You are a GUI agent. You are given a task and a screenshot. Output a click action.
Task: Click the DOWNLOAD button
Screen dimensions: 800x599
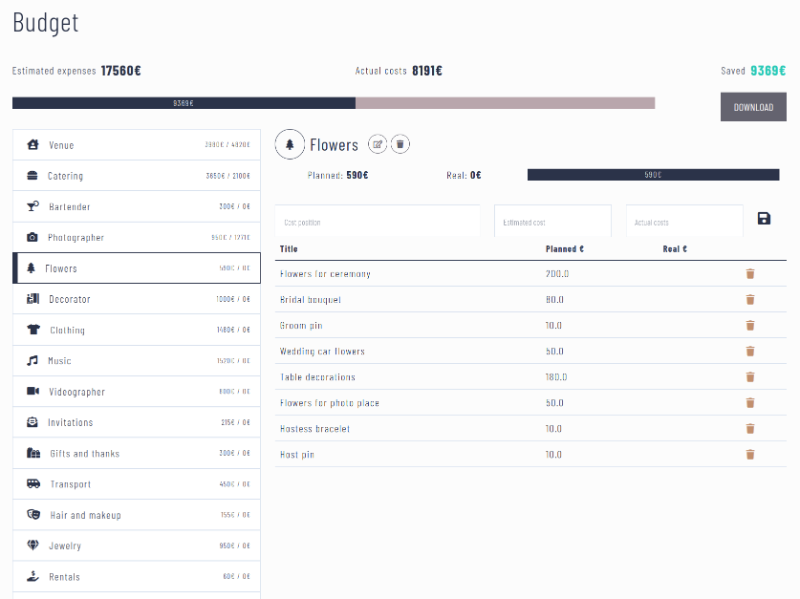[752, 106]
